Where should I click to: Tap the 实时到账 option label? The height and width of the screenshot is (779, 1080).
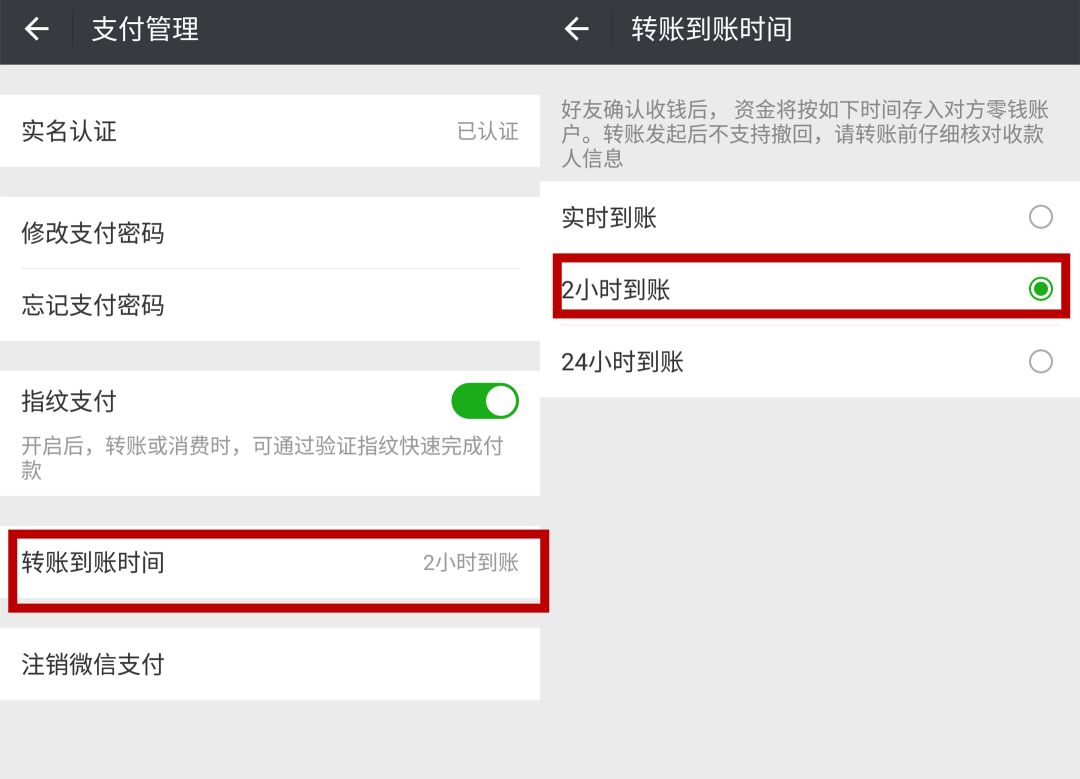[x=609, y=218]
